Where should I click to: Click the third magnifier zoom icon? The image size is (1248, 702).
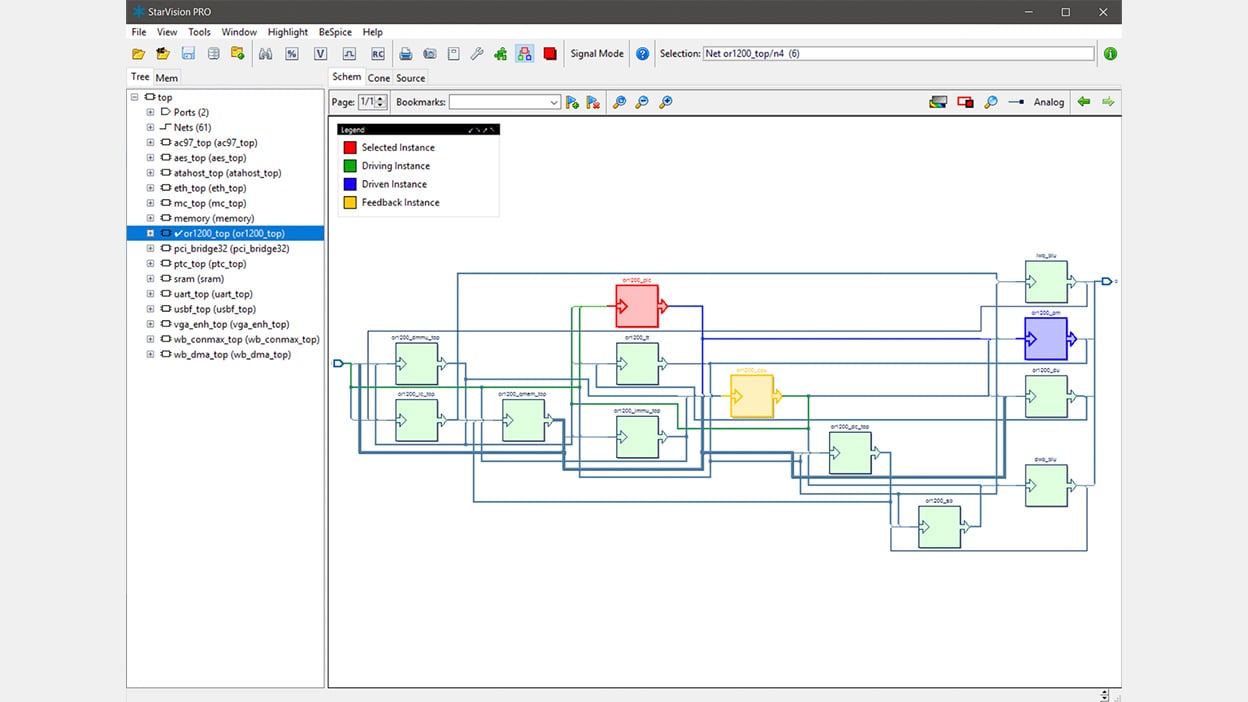pyautogui.click(x=666, y=102)
